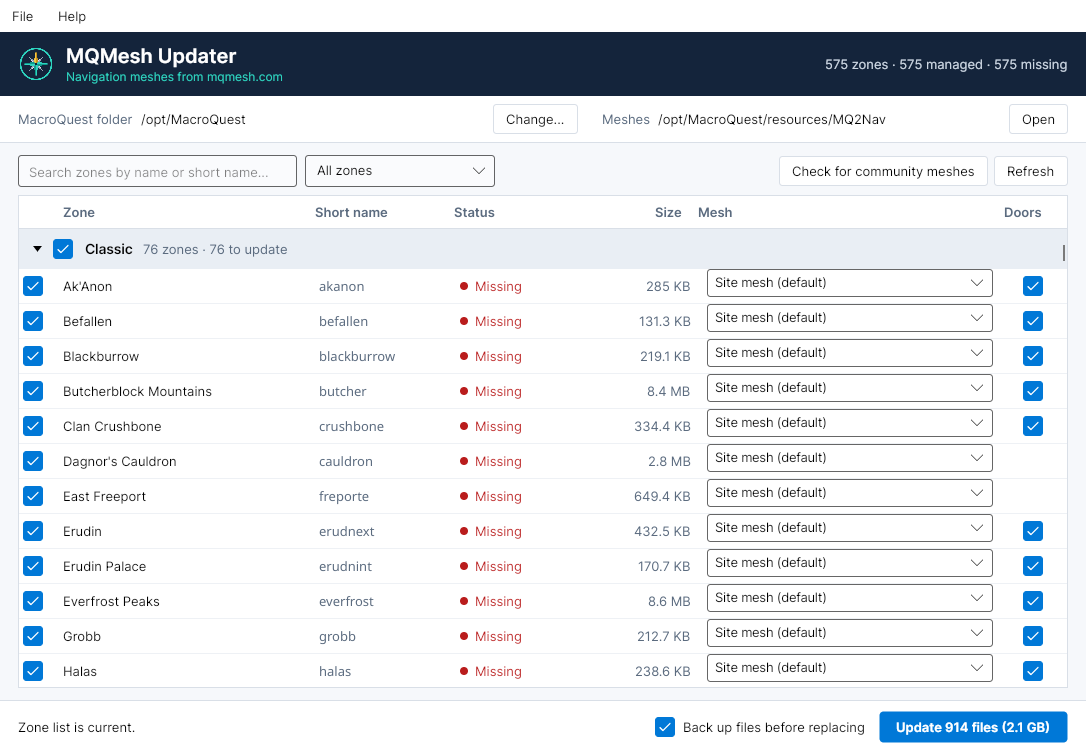Sort by the Short name column header
The image size is (1086, 753).
tap(350, 212)
